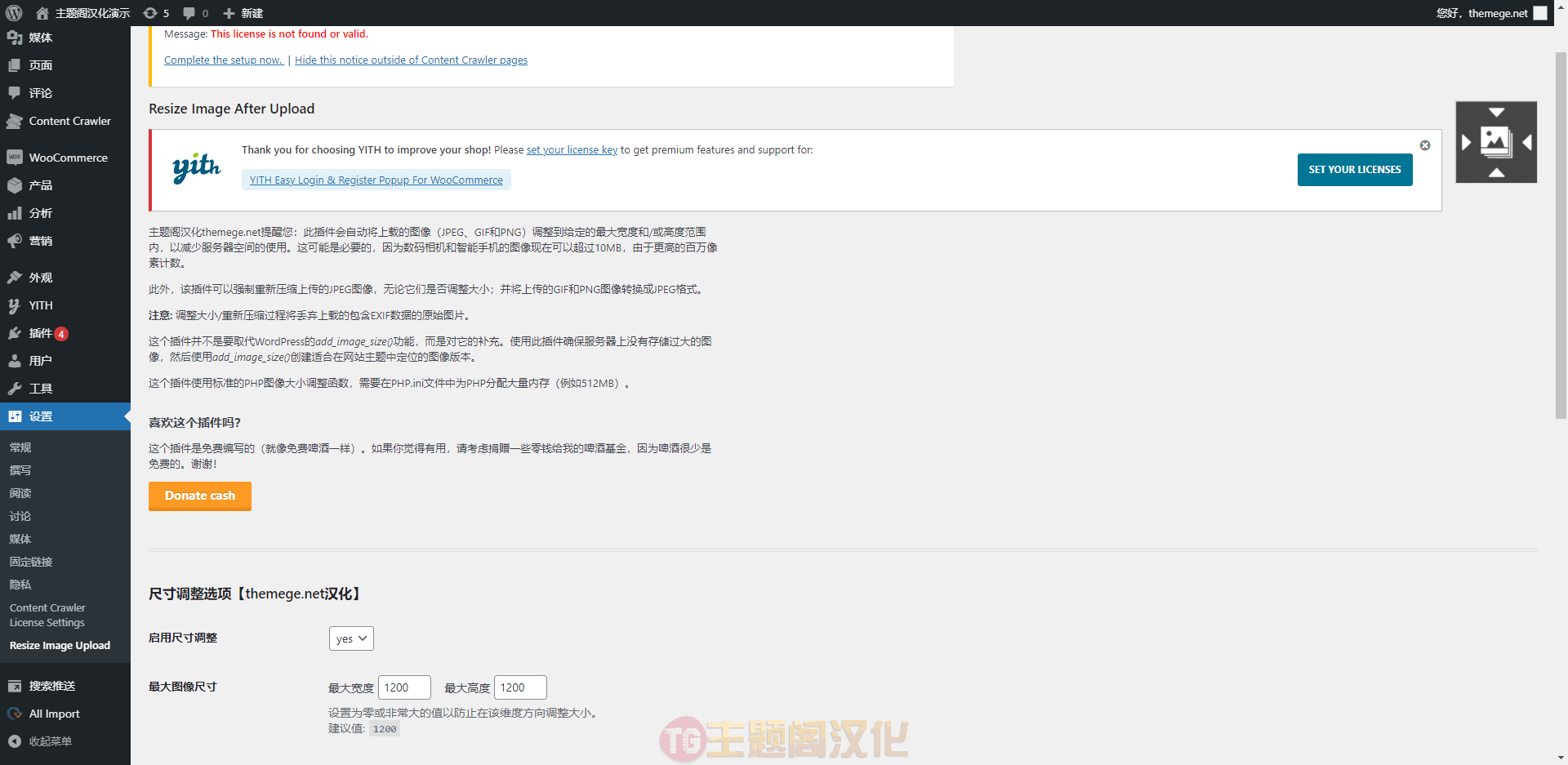Click the 最大高度 input field
Viewport: 1568px width, 765px height.
point(520,687)
